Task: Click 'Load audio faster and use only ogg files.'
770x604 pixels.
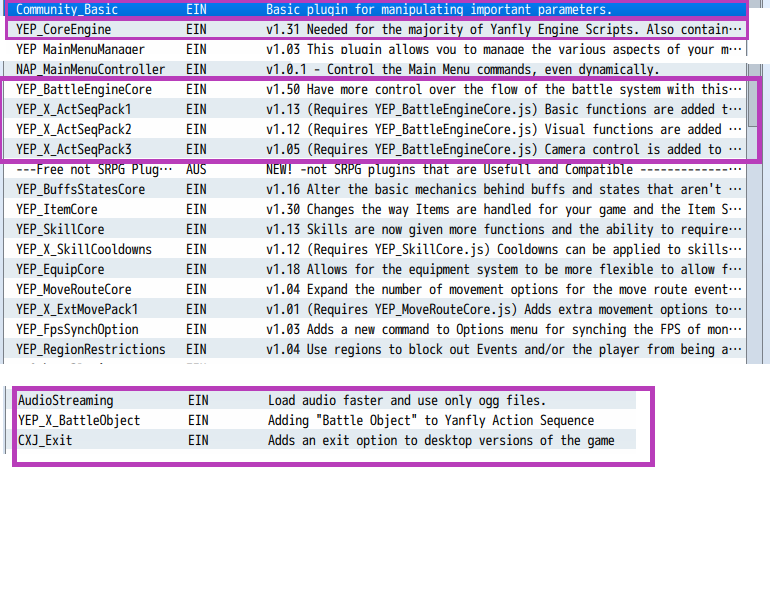Action: [407, 401]
